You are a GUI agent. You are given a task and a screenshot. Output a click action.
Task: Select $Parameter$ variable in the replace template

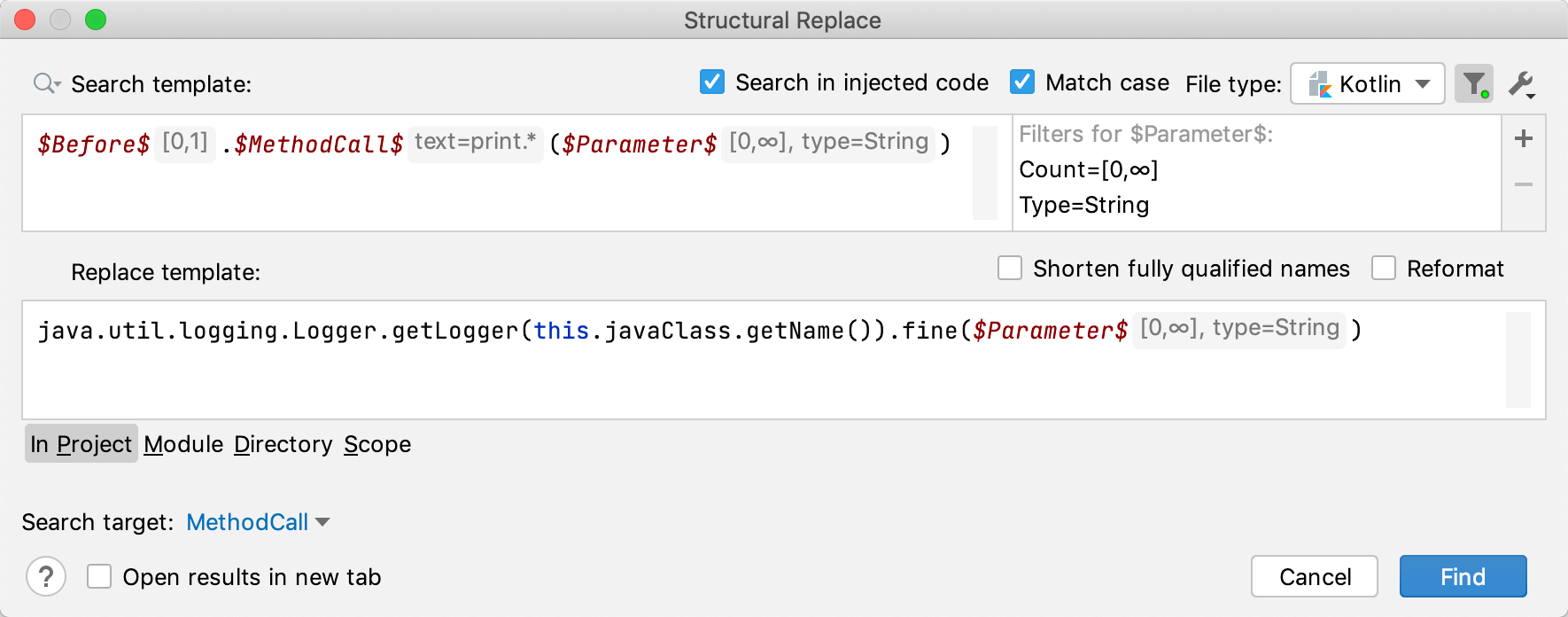(x=1051, y=330)
